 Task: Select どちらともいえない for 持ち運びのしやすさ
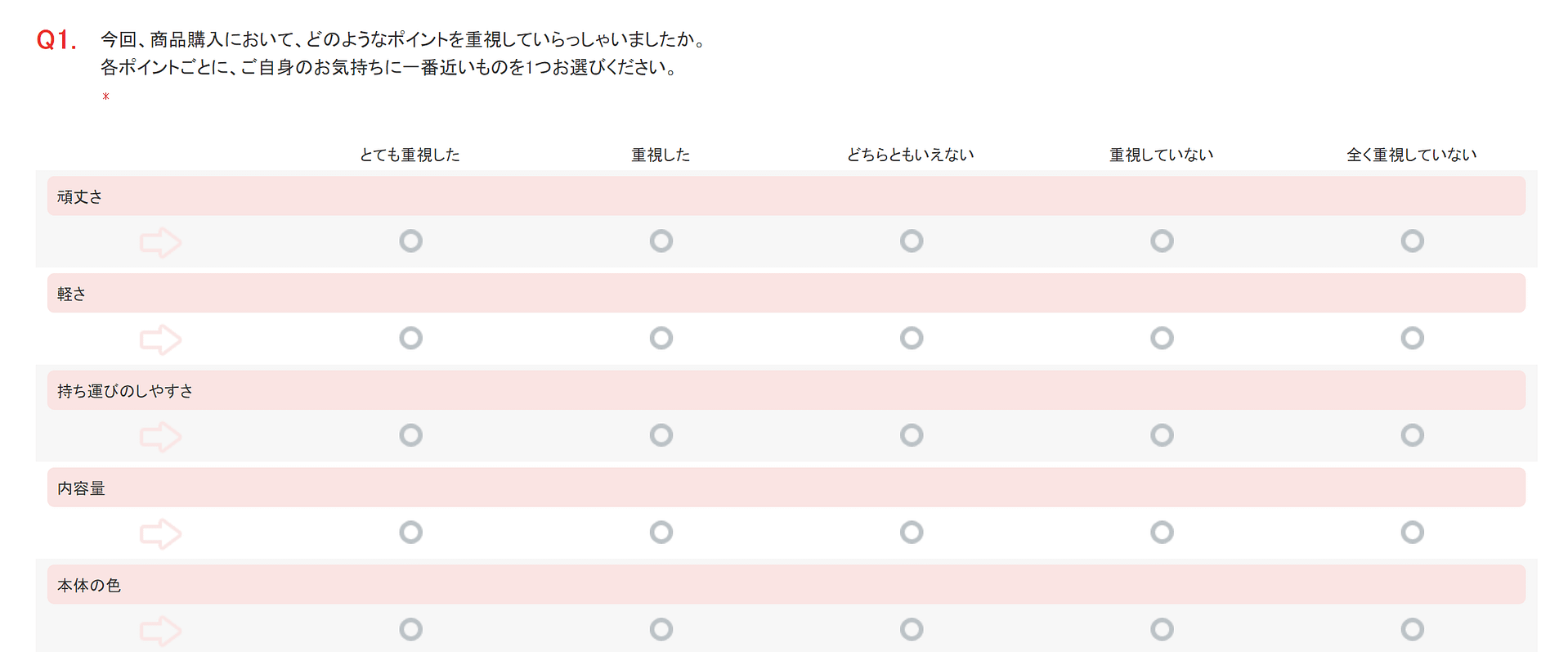coord(912,435)
